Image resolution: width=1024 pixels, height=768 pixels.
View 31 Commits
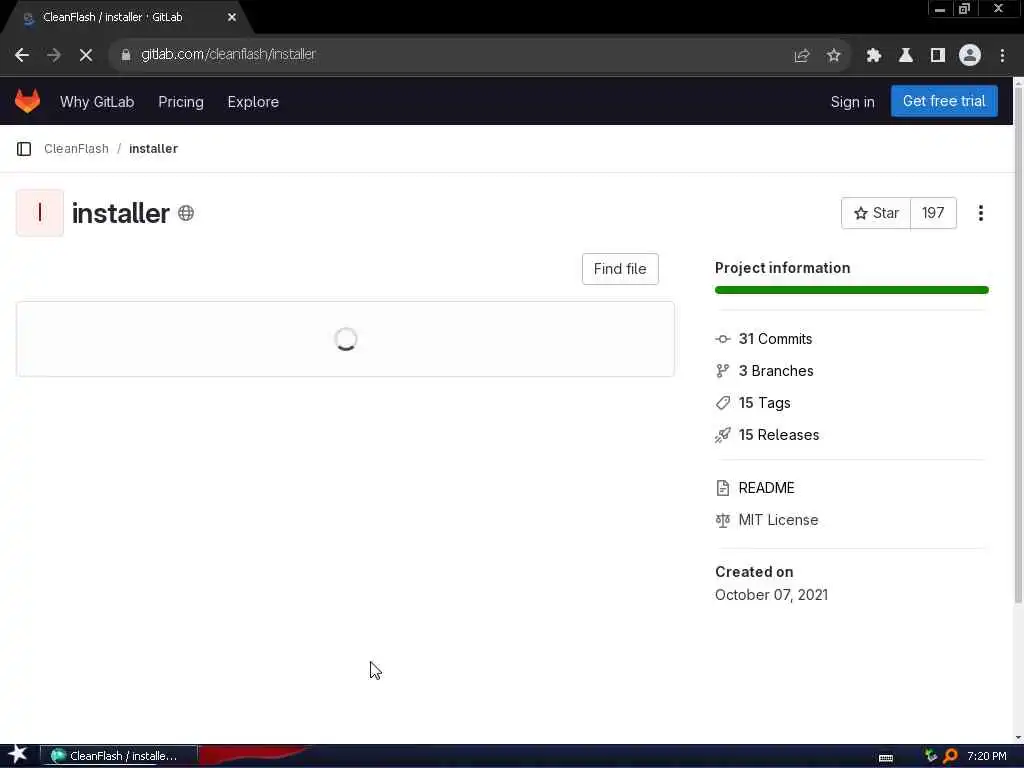[x=775, y=339]
